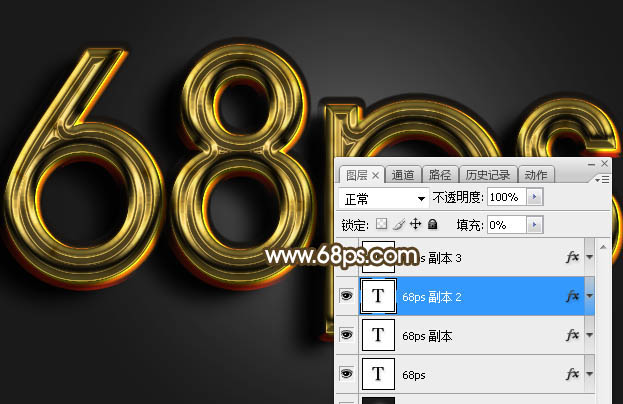This screenshot has height=404, width=623.
Task: Close the layers panel window
Action: click(x=605, y=163)
